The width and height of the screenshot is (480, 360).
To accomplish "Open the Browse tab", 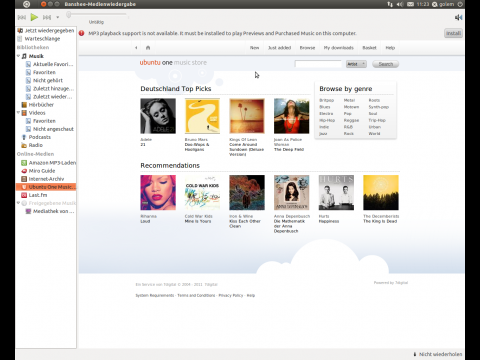I will pos(307,48).
